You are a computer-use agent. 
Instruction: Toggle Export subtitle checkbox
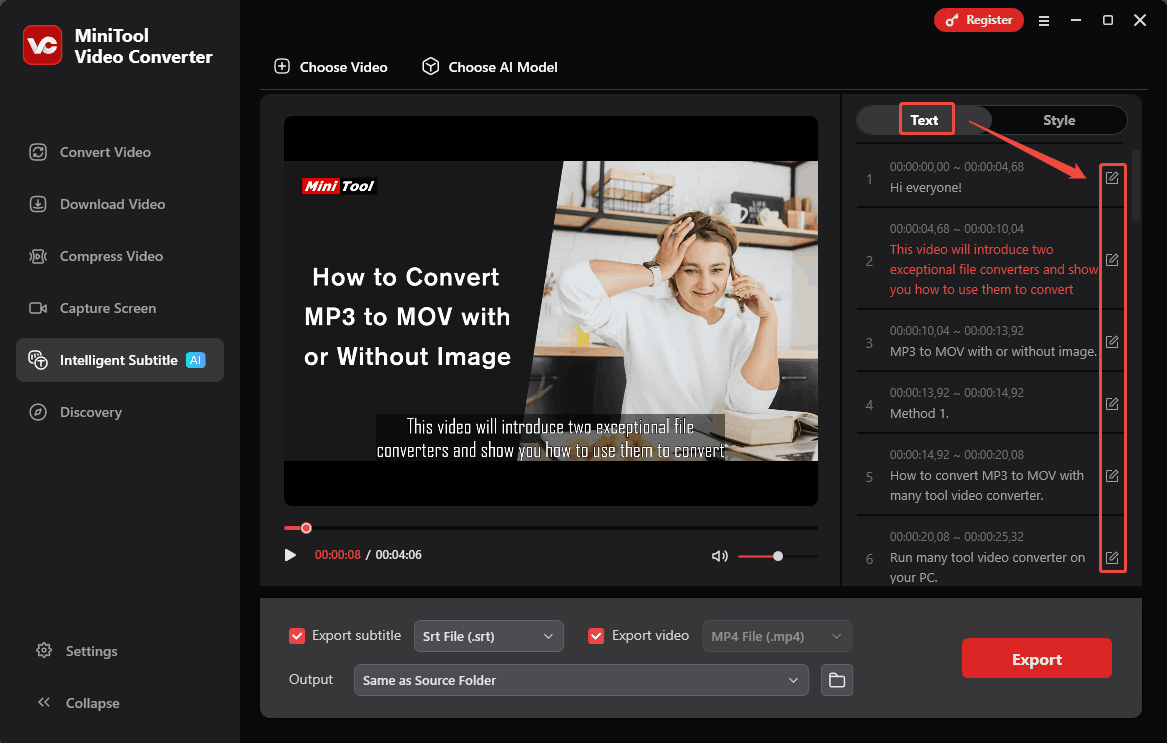tap(297, 636)
